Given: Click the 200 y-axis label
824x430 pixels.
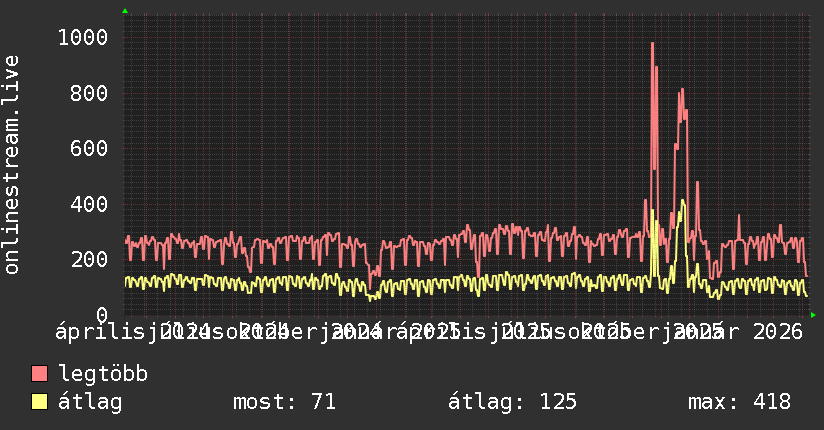Looking at the screenshot, I should pyautogui.click(x=89, y=259).
